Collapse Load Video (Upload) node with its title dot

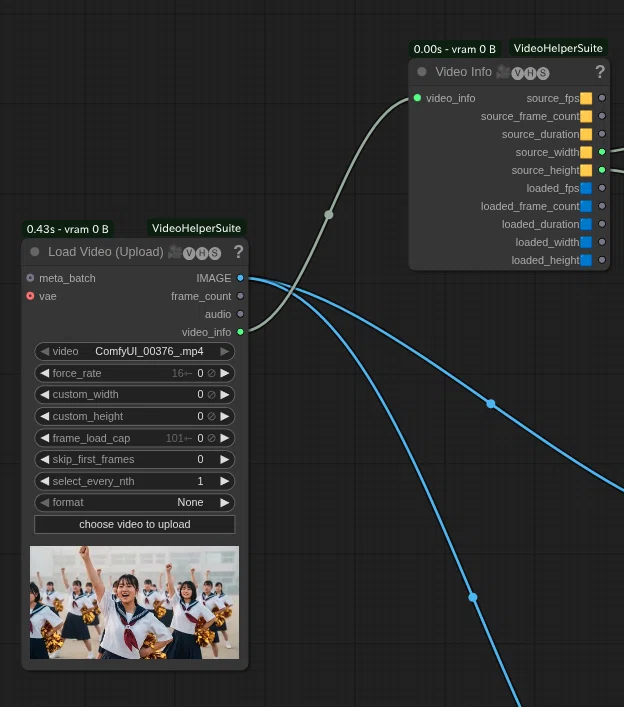[x=35, y=252]
